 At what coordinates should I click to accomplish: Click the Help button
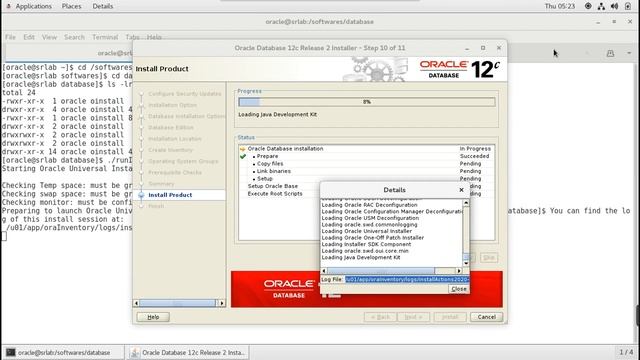click(x=153, y=317)
